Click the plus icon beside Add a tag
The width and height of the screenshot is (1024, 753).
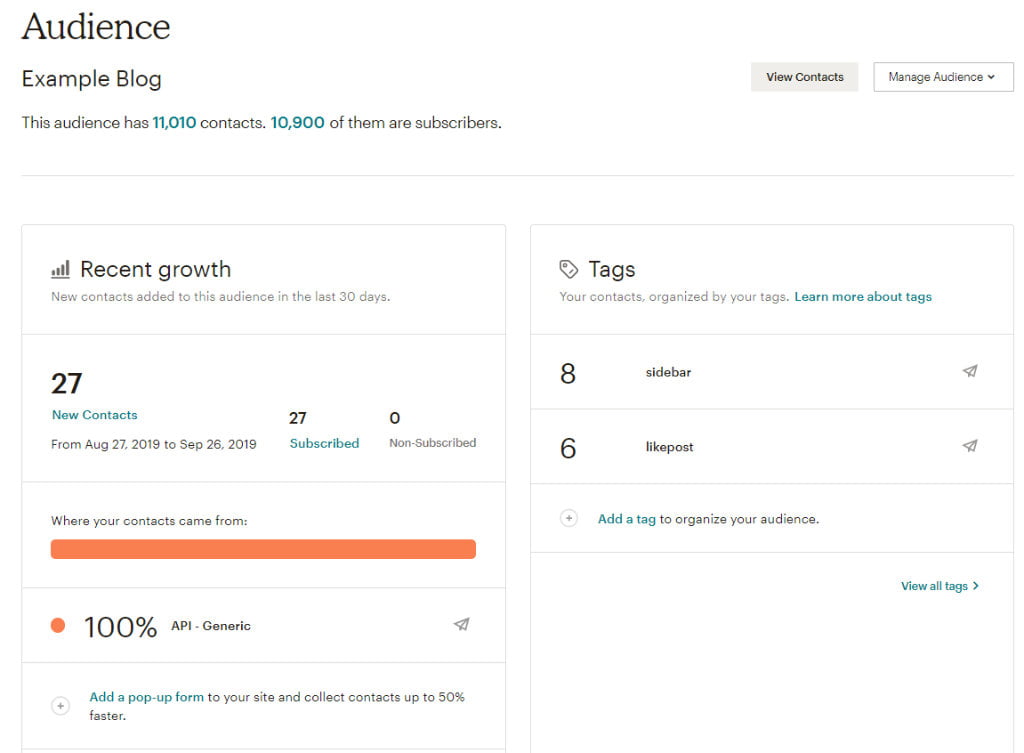point(569,518)
